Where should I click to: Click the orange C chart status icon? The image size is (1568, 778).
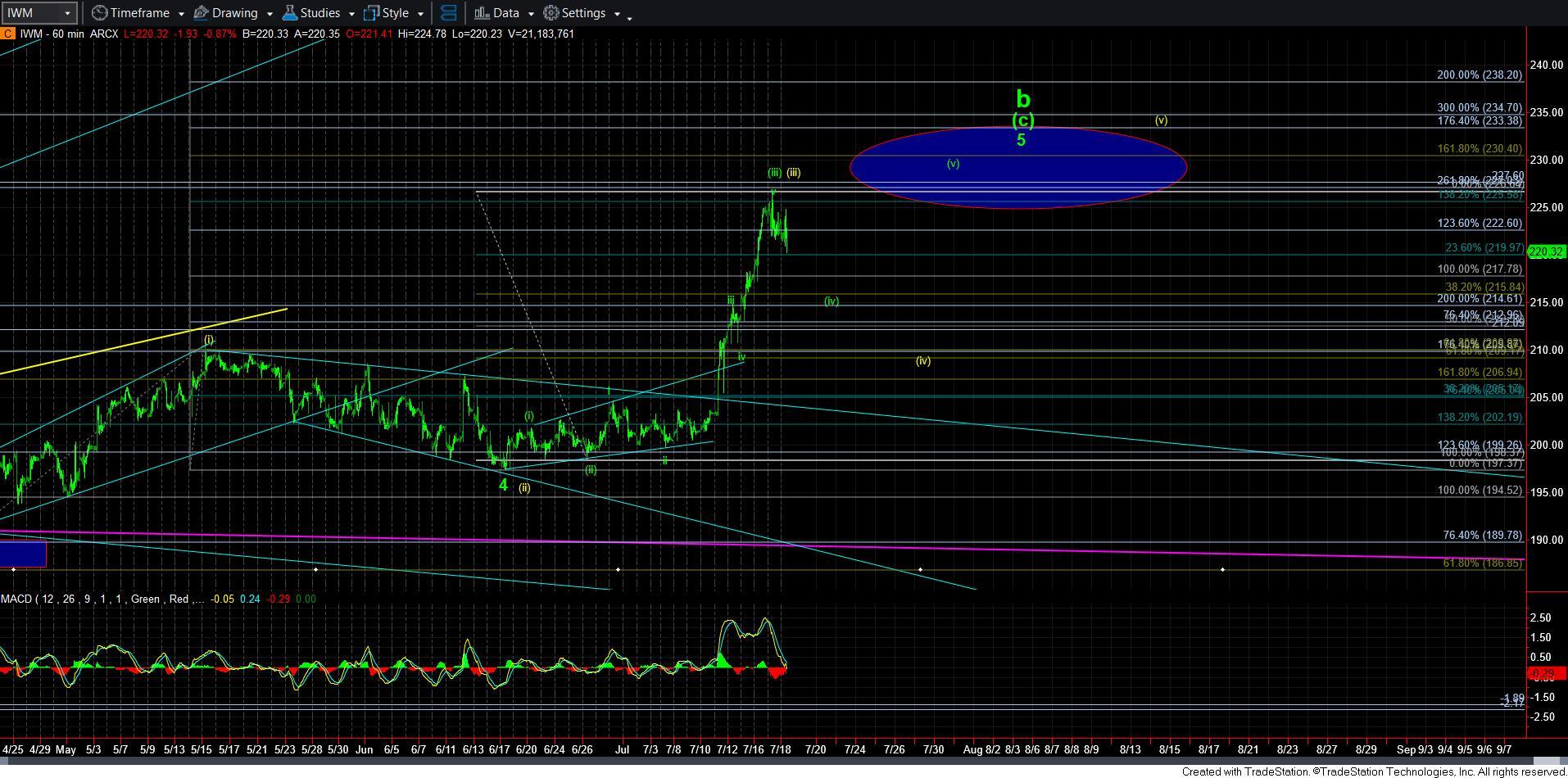[x=7, y=34]
